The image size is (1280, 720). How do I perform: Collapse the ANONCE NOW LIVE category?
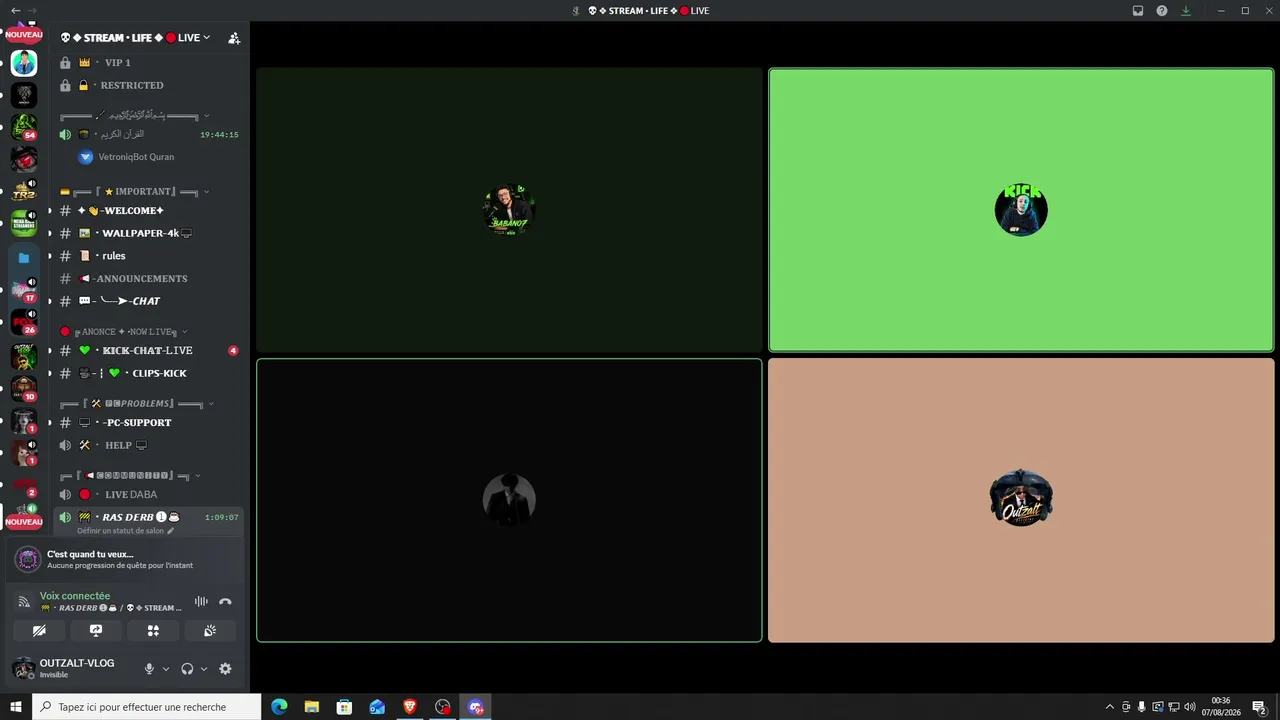[x=123, y=331]
